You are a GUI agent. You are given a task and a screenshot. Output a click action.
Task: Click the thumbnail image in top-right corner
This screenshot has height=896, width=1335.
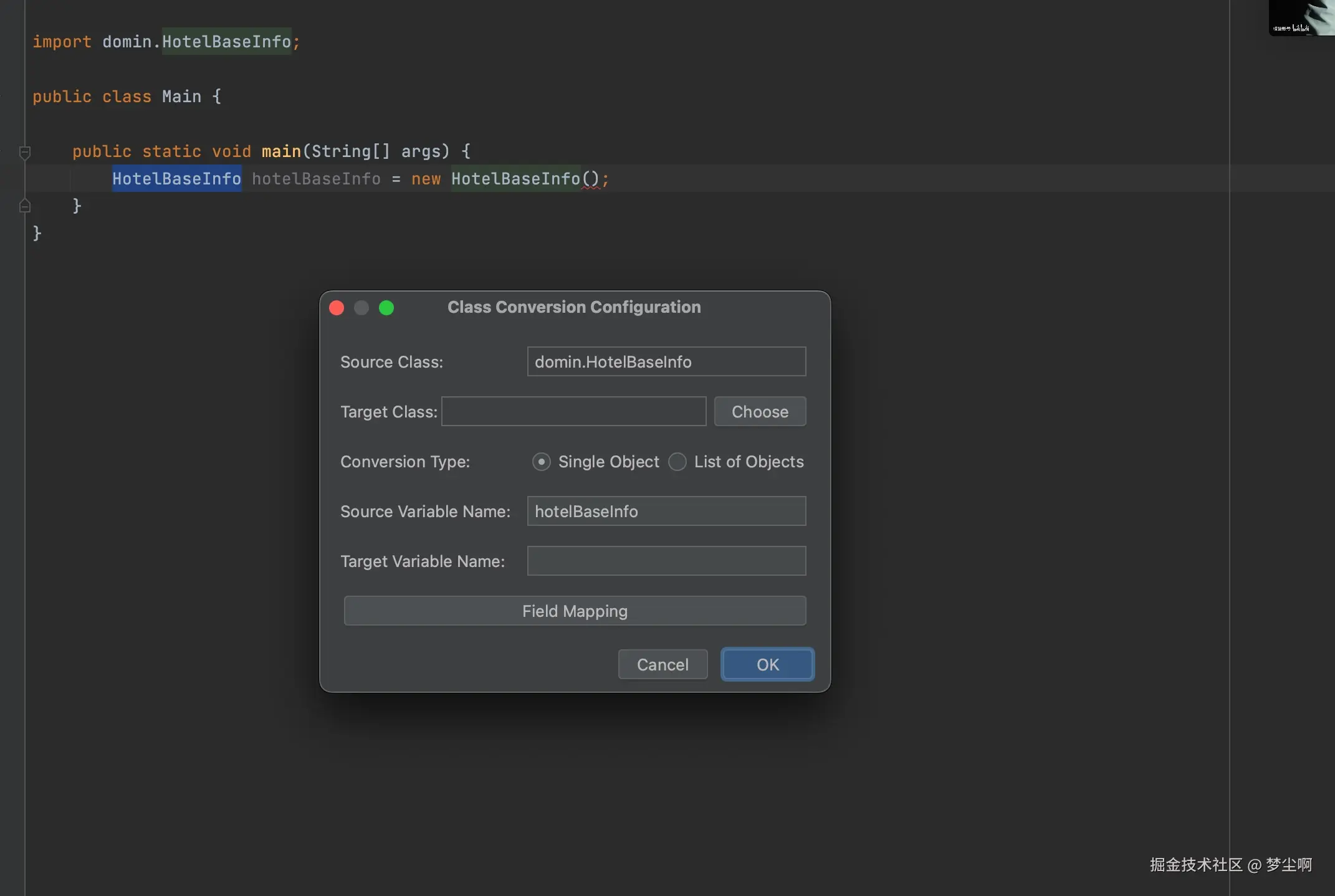(x=1301, y=17)
